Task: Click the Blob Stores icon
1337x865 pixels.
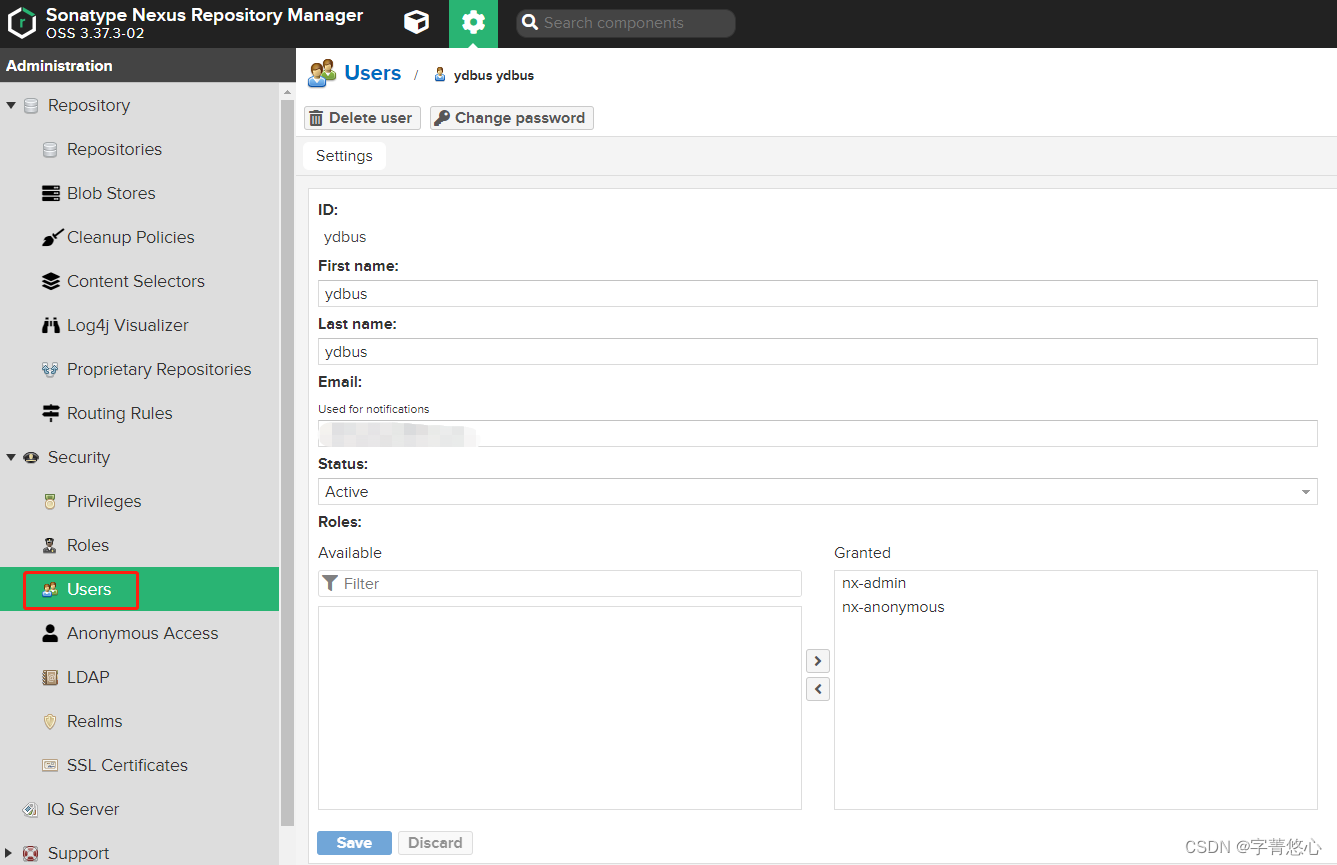Action: (50, 194)
